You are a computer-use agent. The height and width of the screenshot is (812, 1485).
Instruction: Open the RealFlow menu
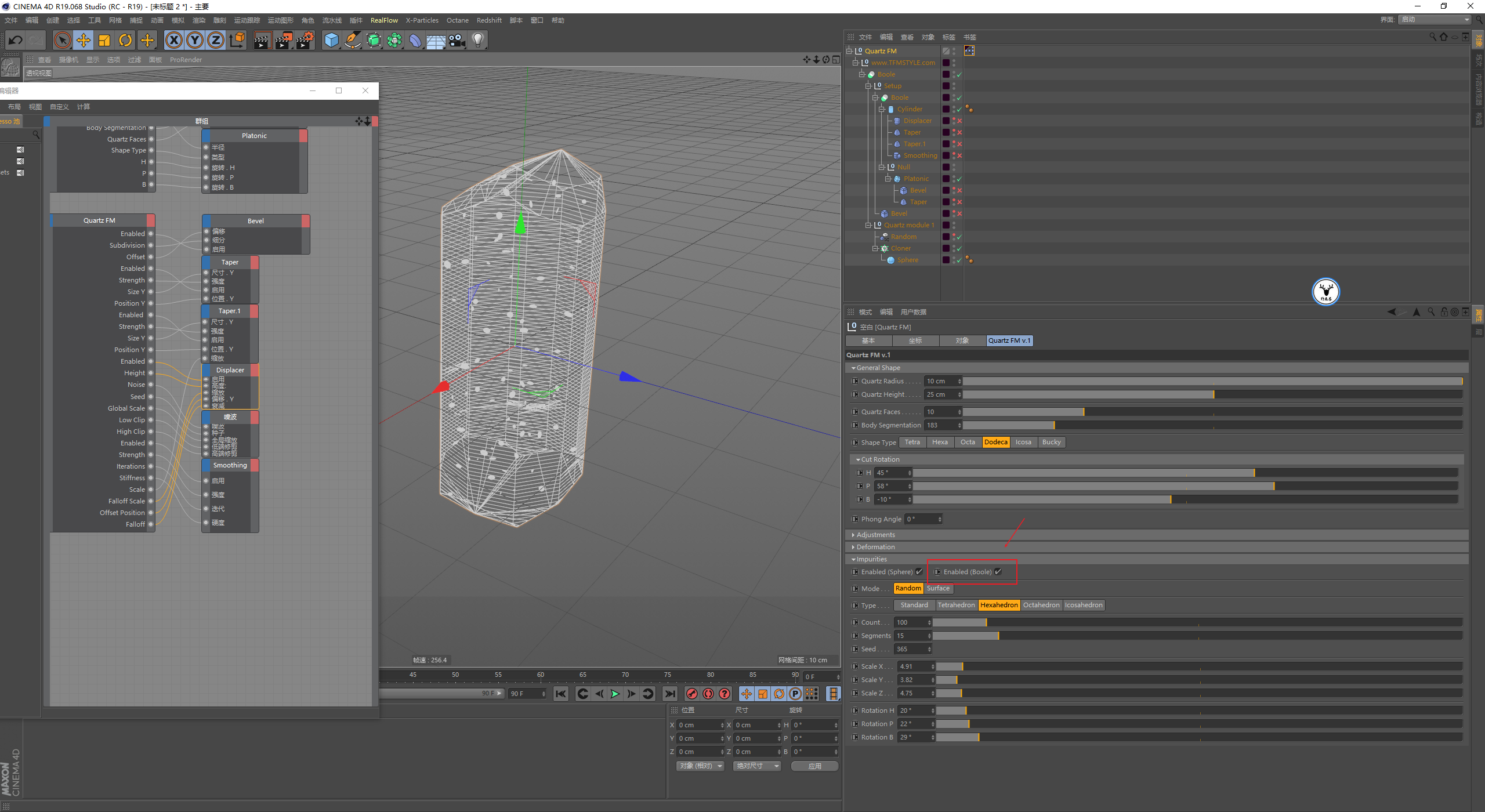[x=384, y=20]
